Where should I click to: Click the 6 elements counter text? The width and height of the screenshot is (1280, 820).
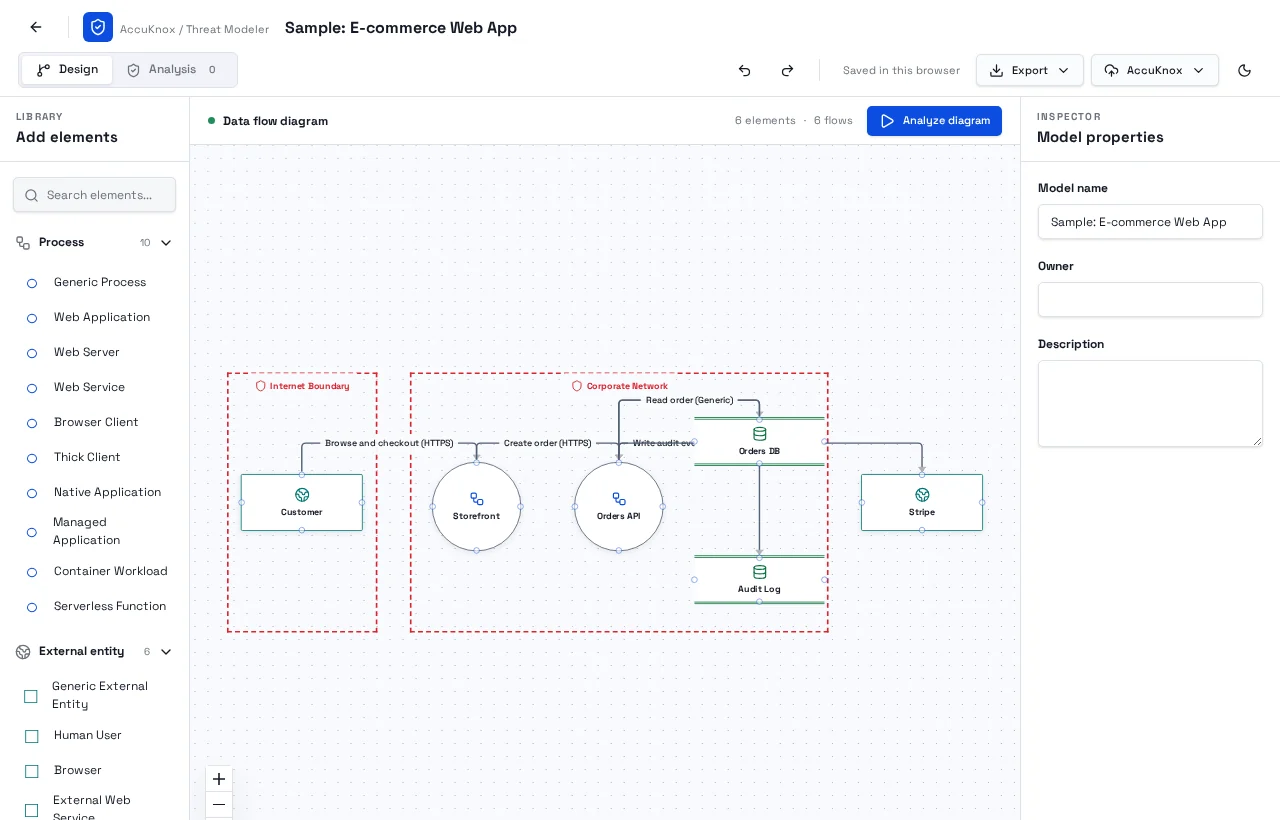(765, 121)
